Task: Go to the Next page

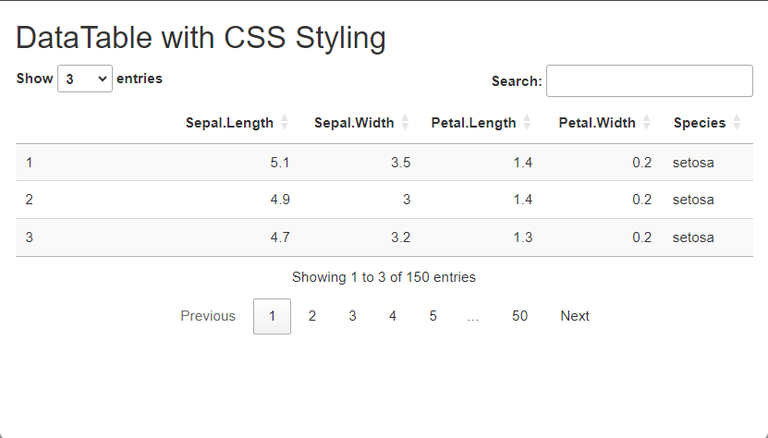Action: [575, 316]
